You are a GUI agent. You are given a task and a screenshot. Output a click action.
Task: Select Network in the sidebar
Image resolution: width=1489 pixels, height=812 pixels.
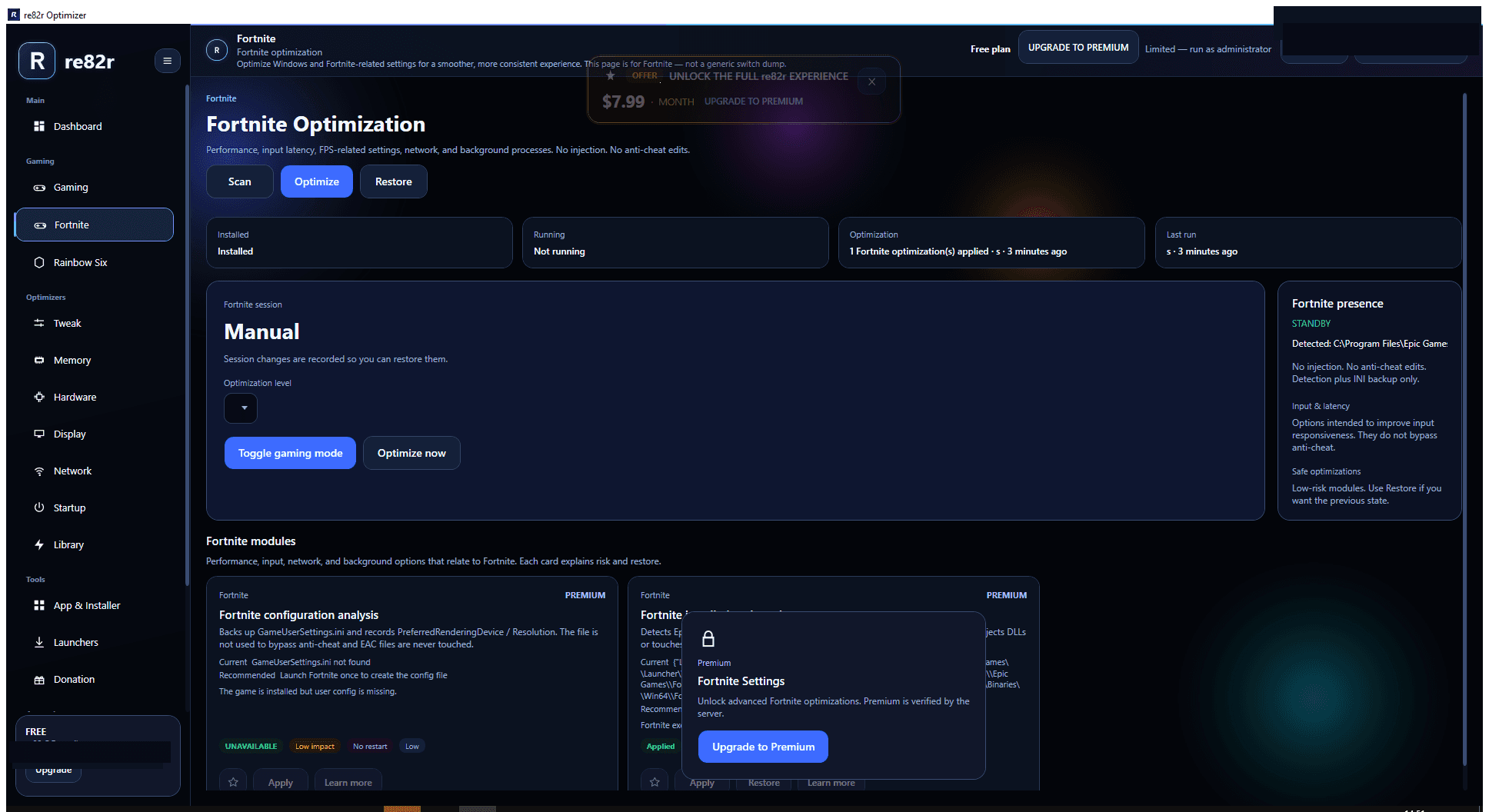click(94, 471)
